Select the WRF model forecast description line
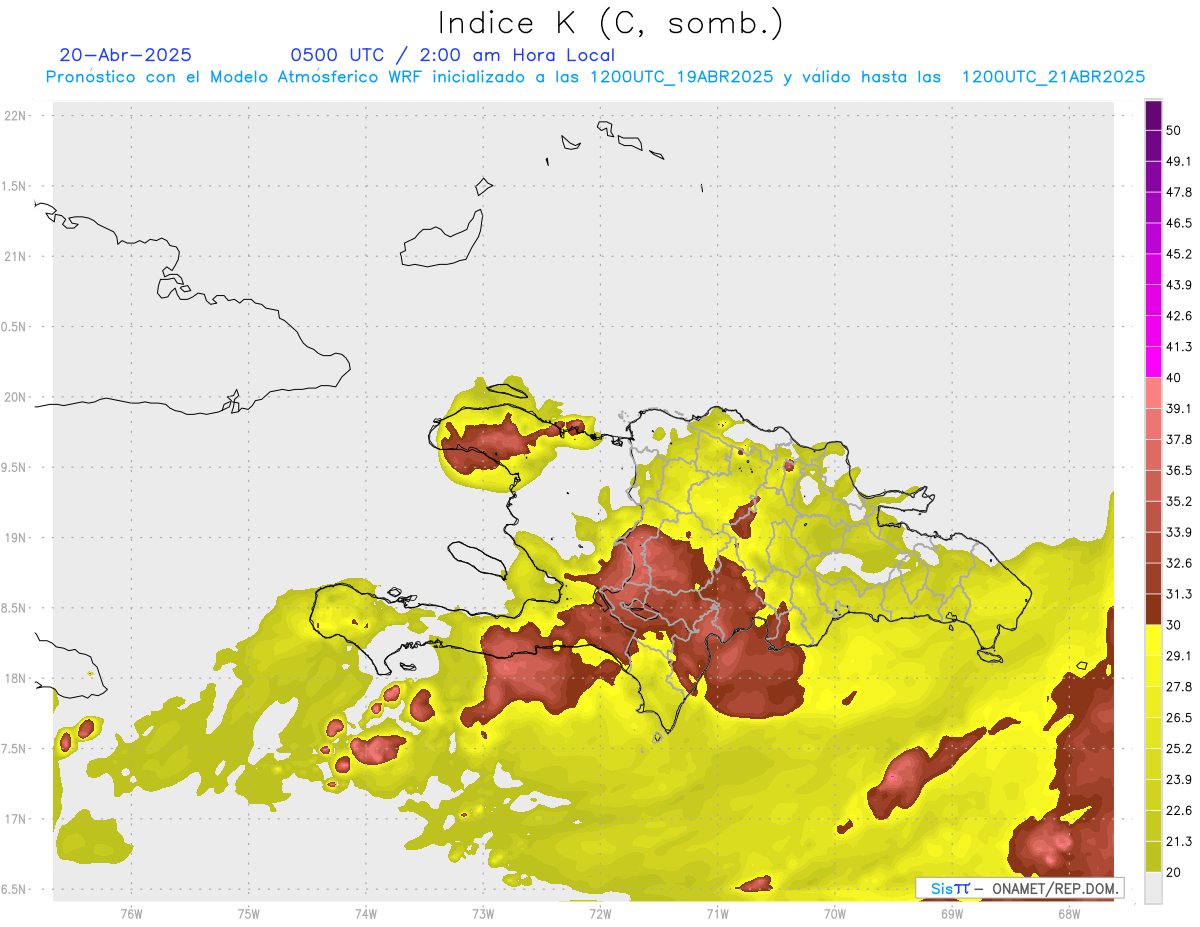 click(595, 77)
